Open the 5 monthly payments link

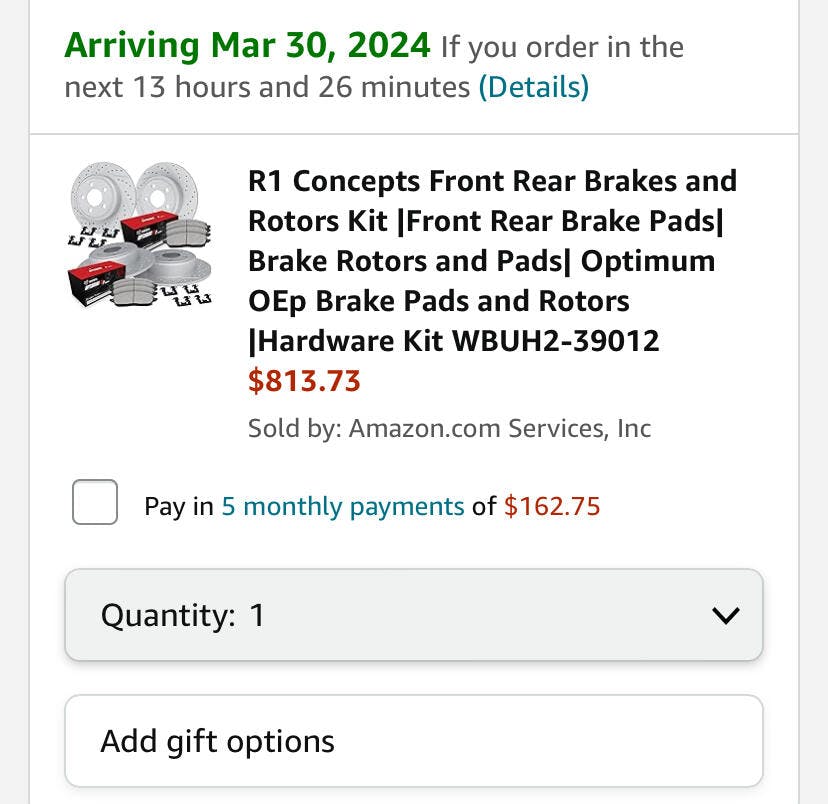click(x=342, y=506)
